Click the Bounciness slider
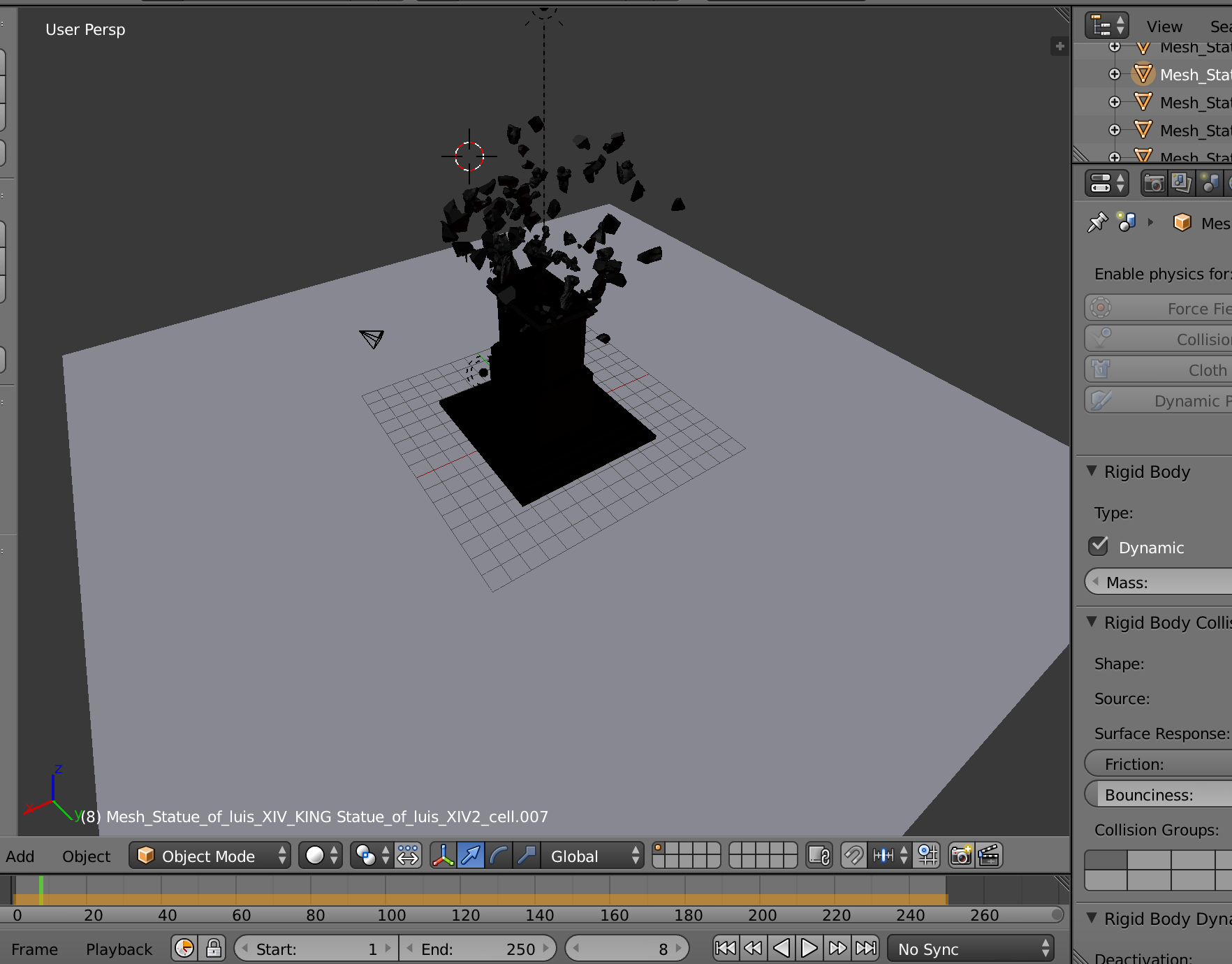1232x964 pixels. [x=1159, y=794]
